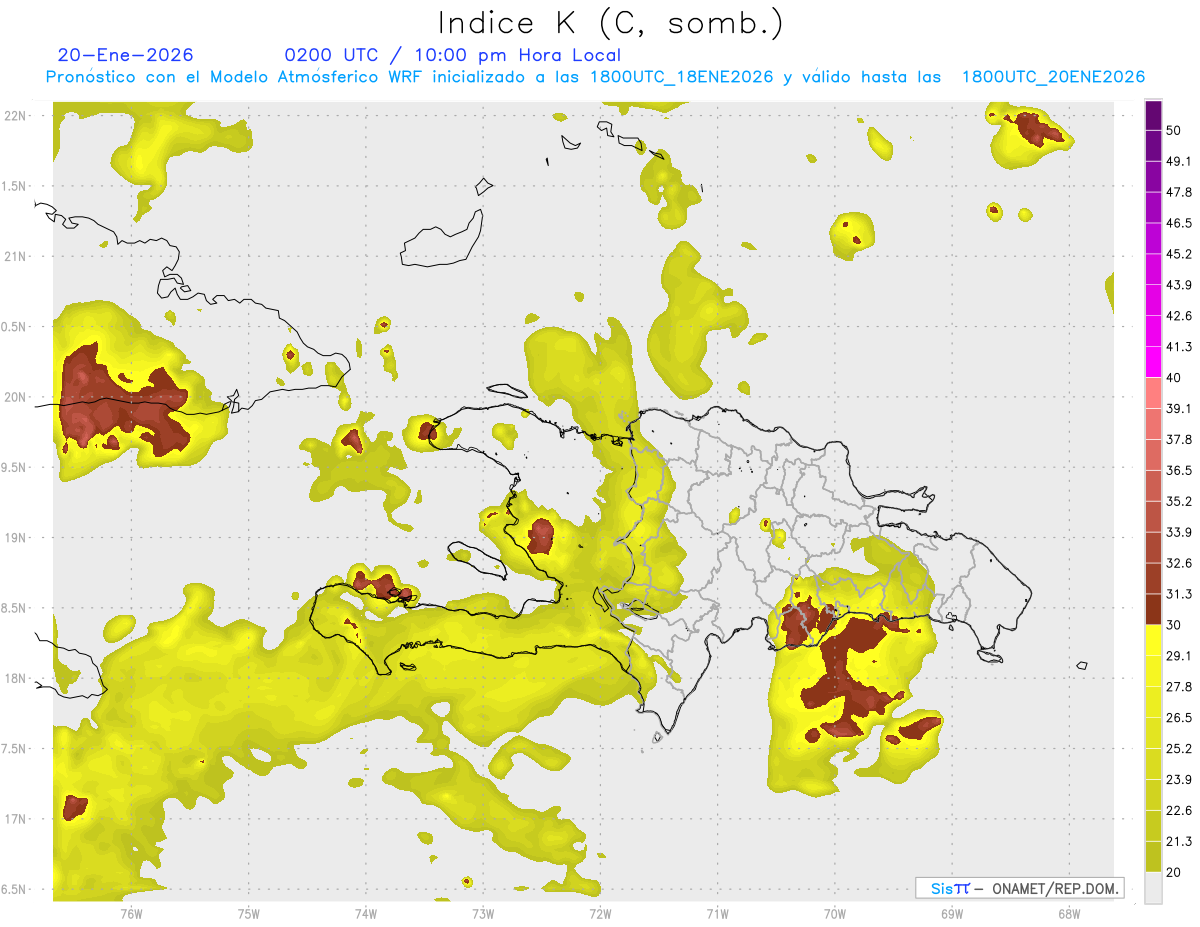
Task: Pick the salmon swatch between 39.1 and 40
Action: pyautogui.click(x=1154, y=393)
